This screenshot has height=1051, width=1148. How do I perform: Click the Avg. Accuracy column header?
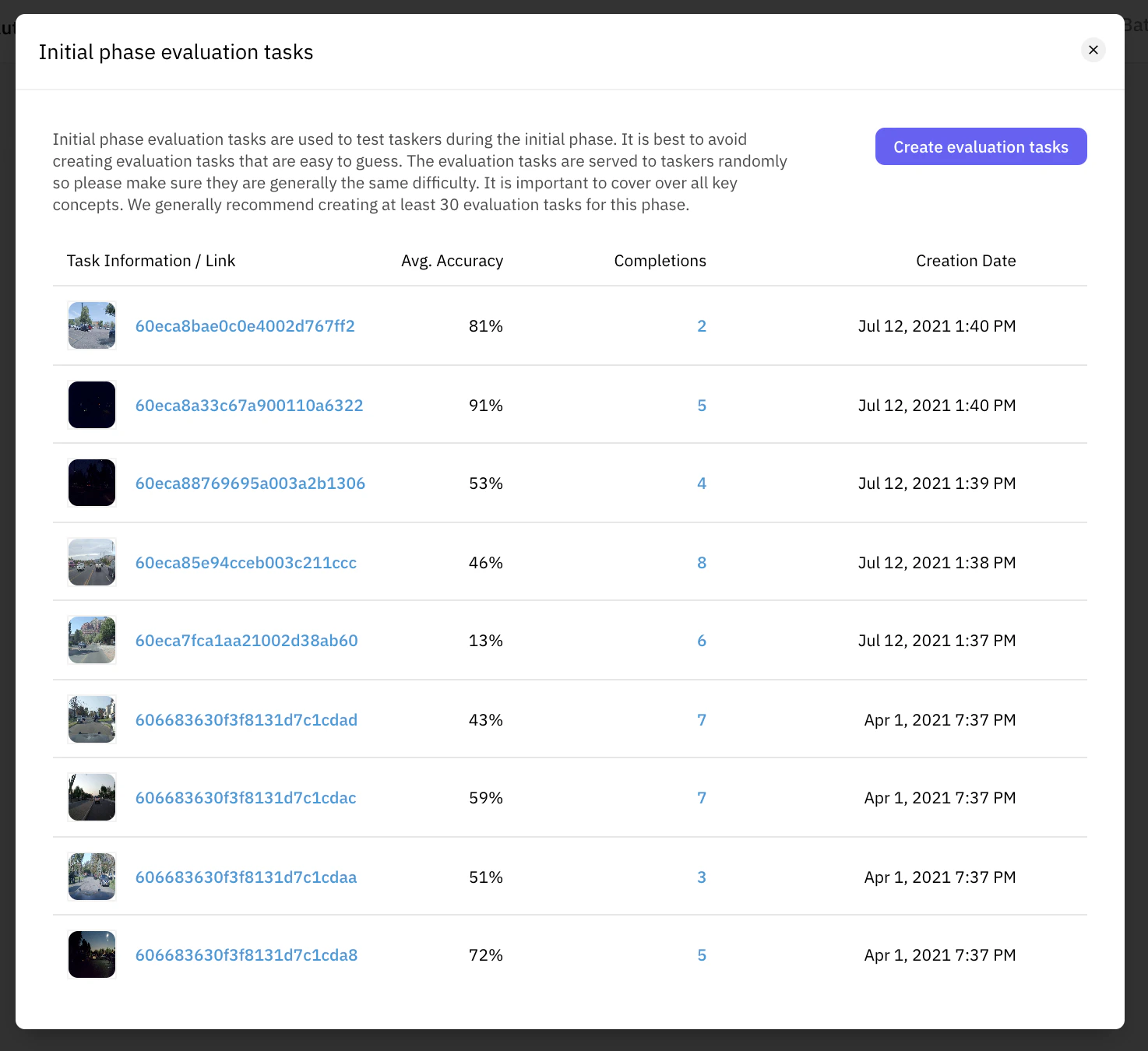point(452,261)
